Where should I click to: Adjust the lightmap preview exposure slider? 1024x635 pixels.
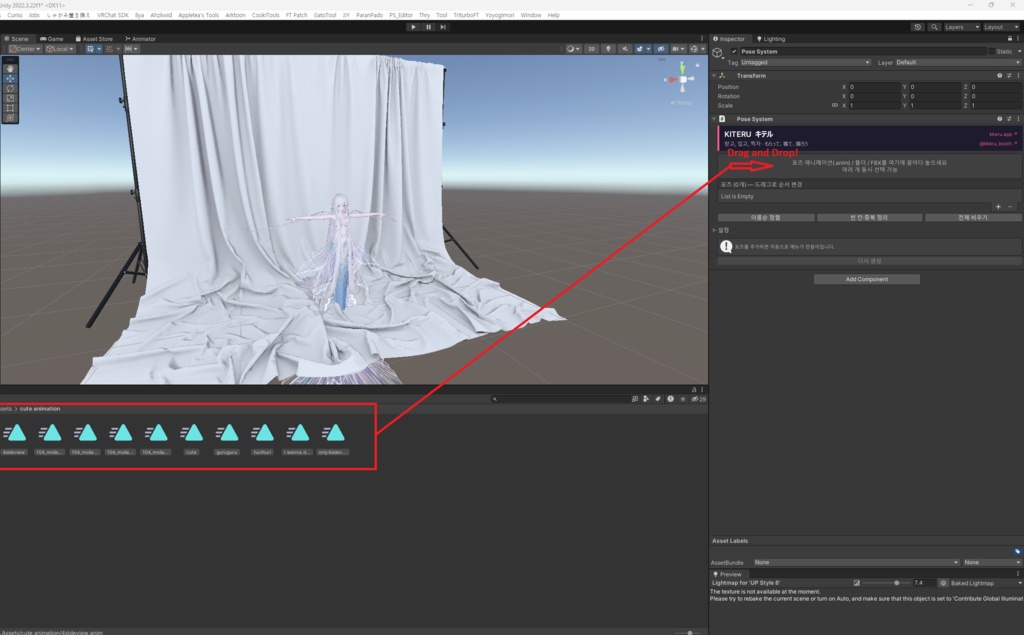click(x=886, y=583)
